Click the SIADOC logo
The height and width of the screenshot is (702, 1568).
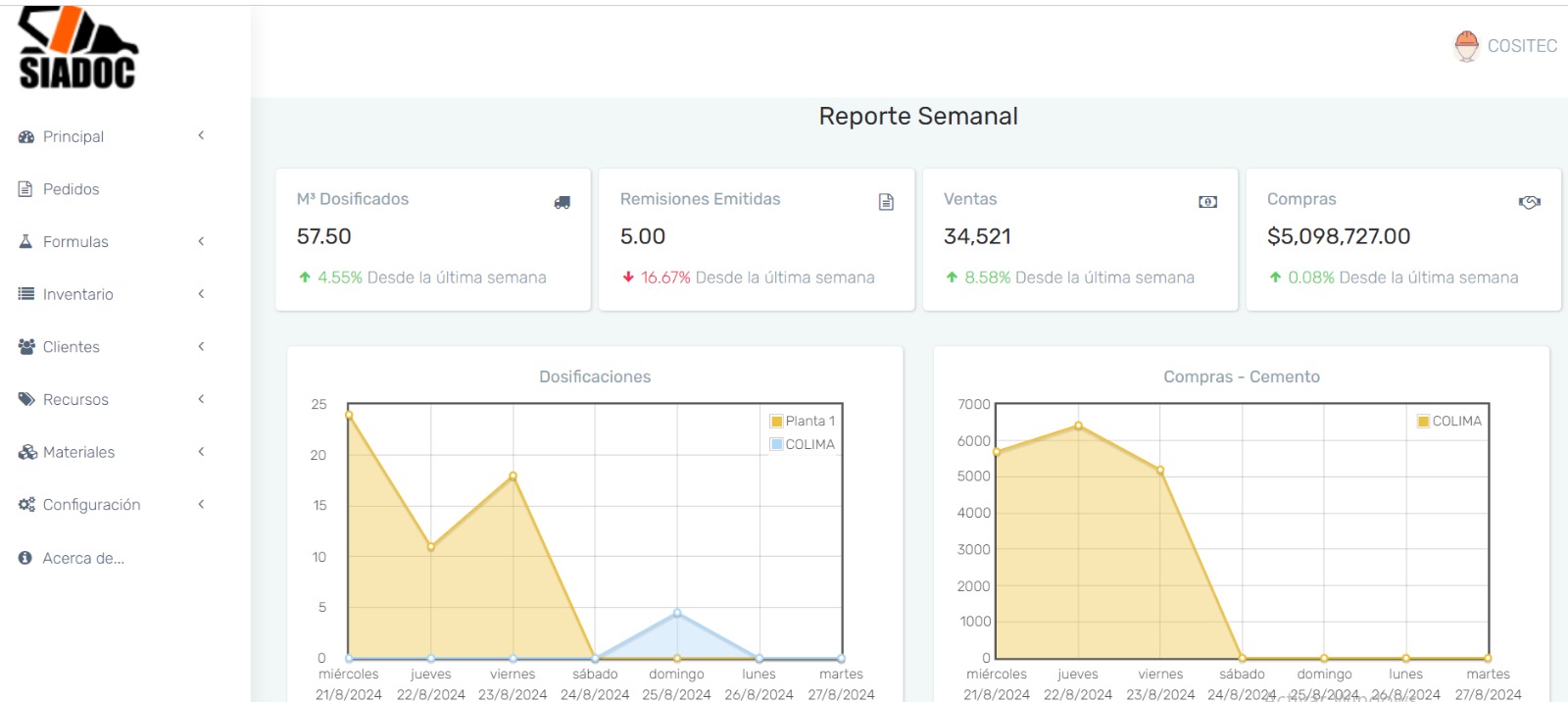point(77,48)
